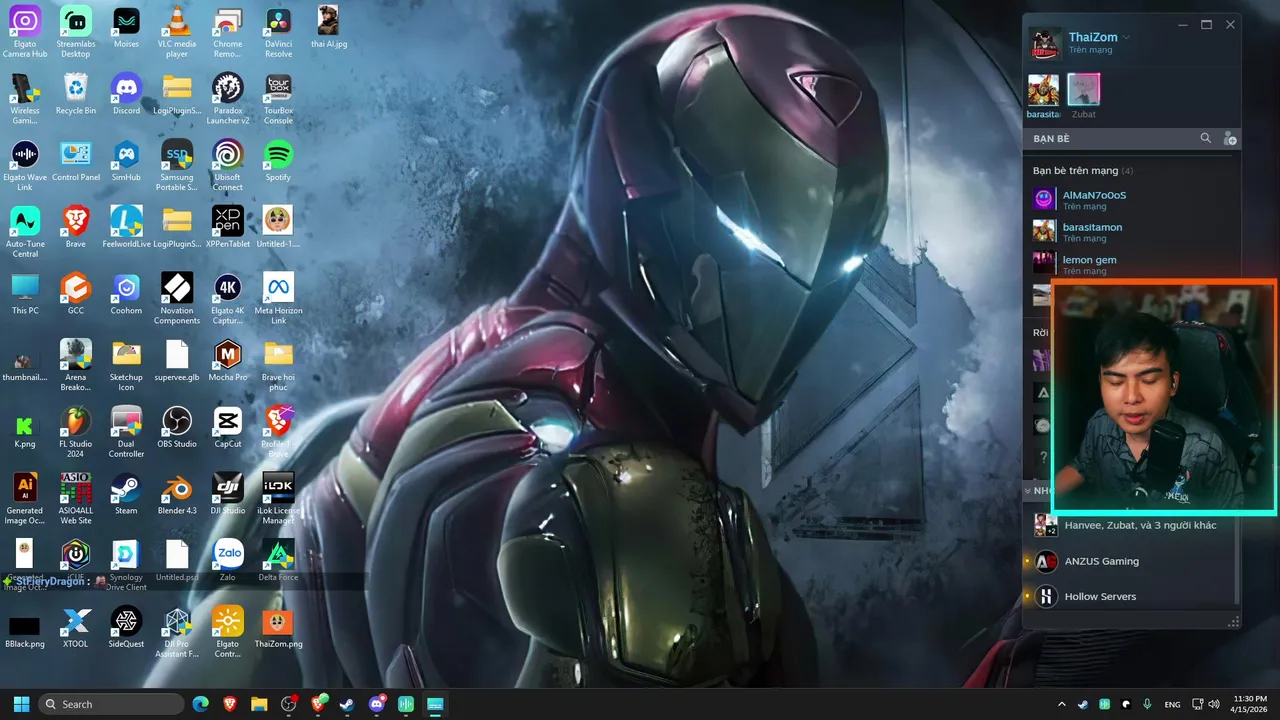
Task: Open Chrome Remote Desktop shortcut
Action: pos(228,31)
